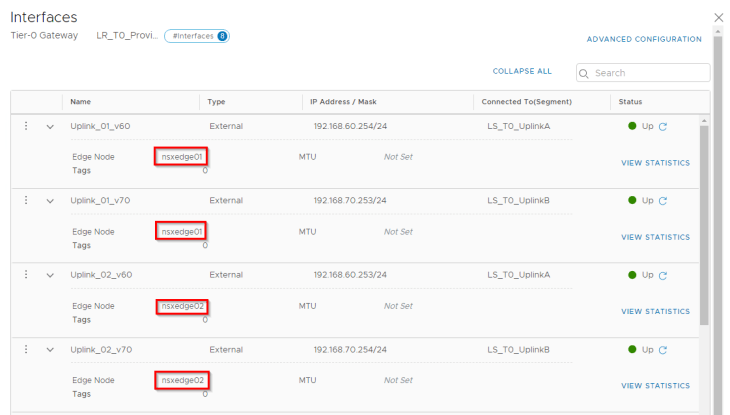Image resolution: width=730 pixels, height=415 pixels.
Task: Collapse the Uplink_01_v60 row details
Action: pos(50,127)
